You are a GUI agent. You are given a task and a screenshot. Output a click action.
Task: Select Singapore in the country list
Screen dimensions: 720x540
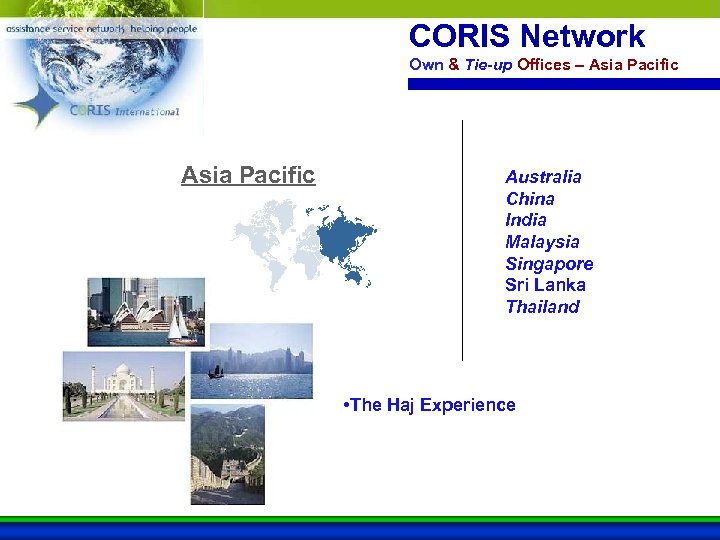(549, 264)
